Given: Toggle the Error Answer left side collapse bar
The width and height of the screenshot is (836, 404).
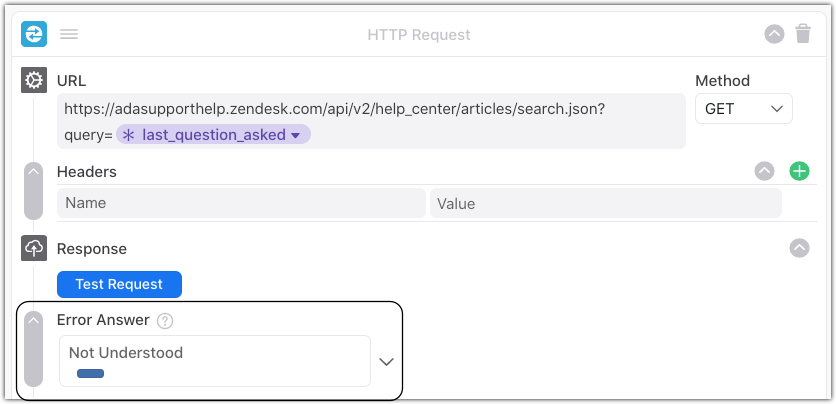Looking at the screenshot, I should tap(34, 349).
